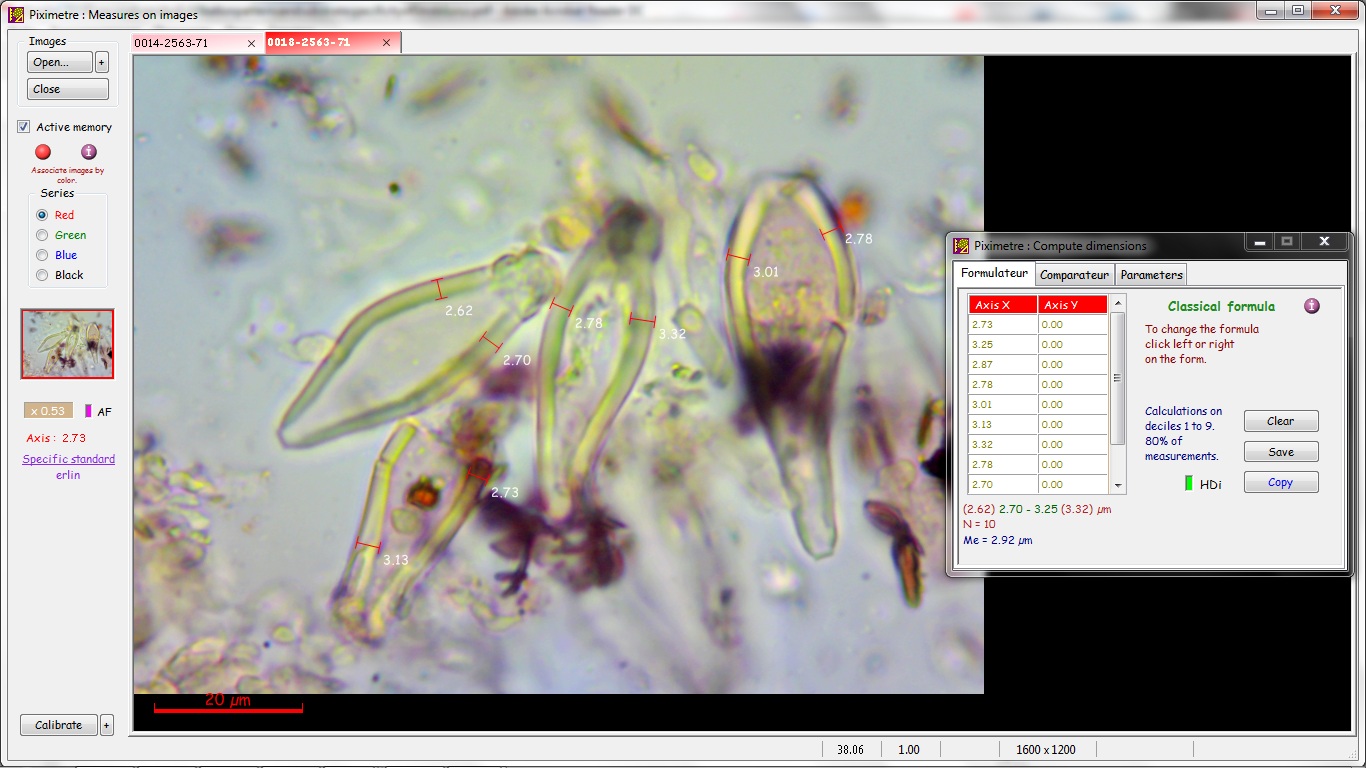Image resolution: width=1366 pixels, height=768 pixels.
Task: Click the green HDi indicator
Action: [1189, 484]
